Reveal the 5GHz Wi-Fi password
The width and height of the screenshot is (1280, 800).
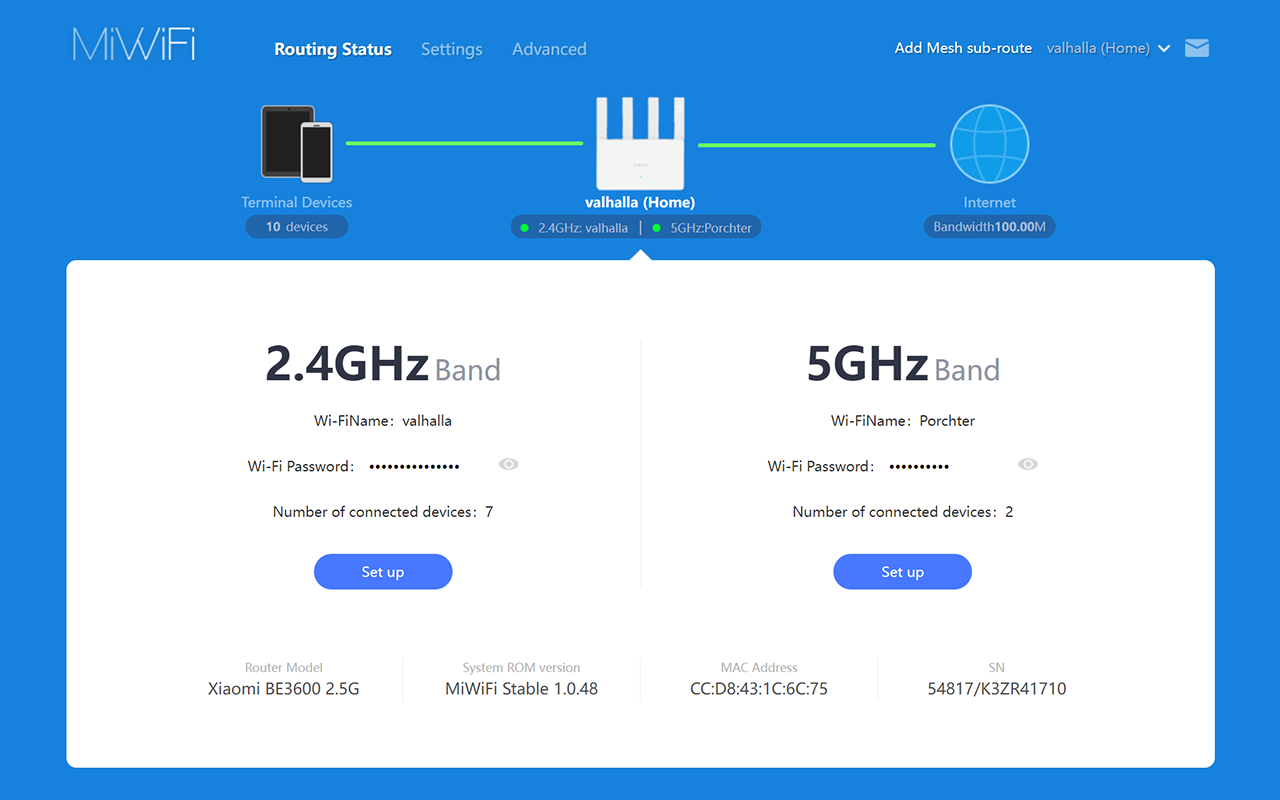[1028, 464]
